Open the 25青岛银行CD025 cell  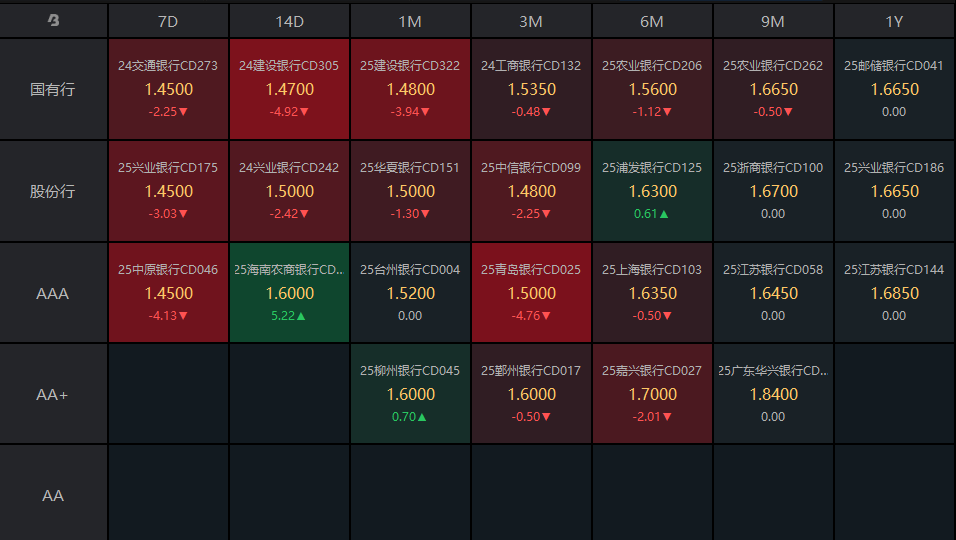tap(531, 293)
